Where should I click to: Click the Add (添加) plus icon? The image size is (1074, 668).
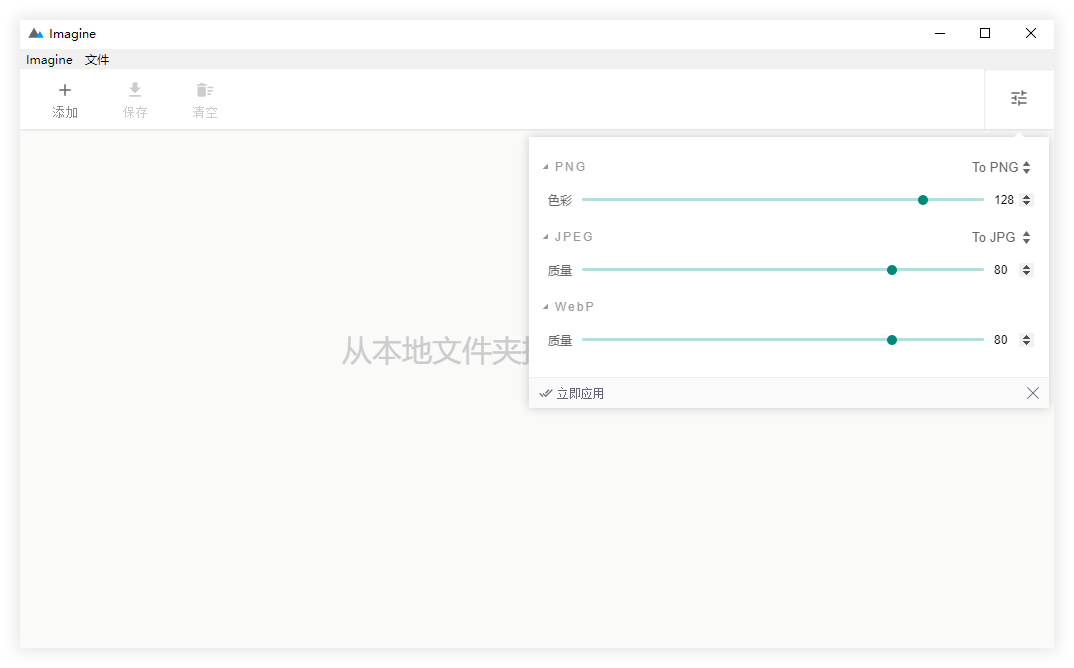[65, 90]
